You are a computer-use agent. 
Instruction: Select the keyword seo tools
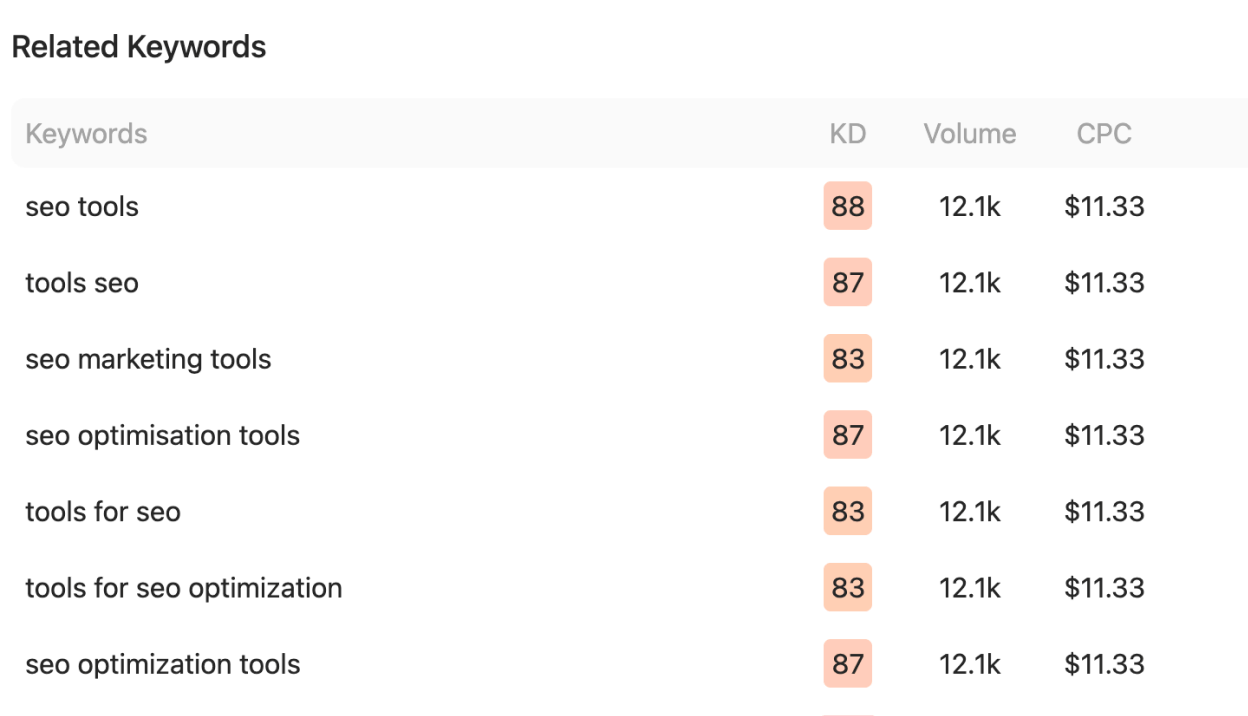pyautogui.click(x=81, y=206)
